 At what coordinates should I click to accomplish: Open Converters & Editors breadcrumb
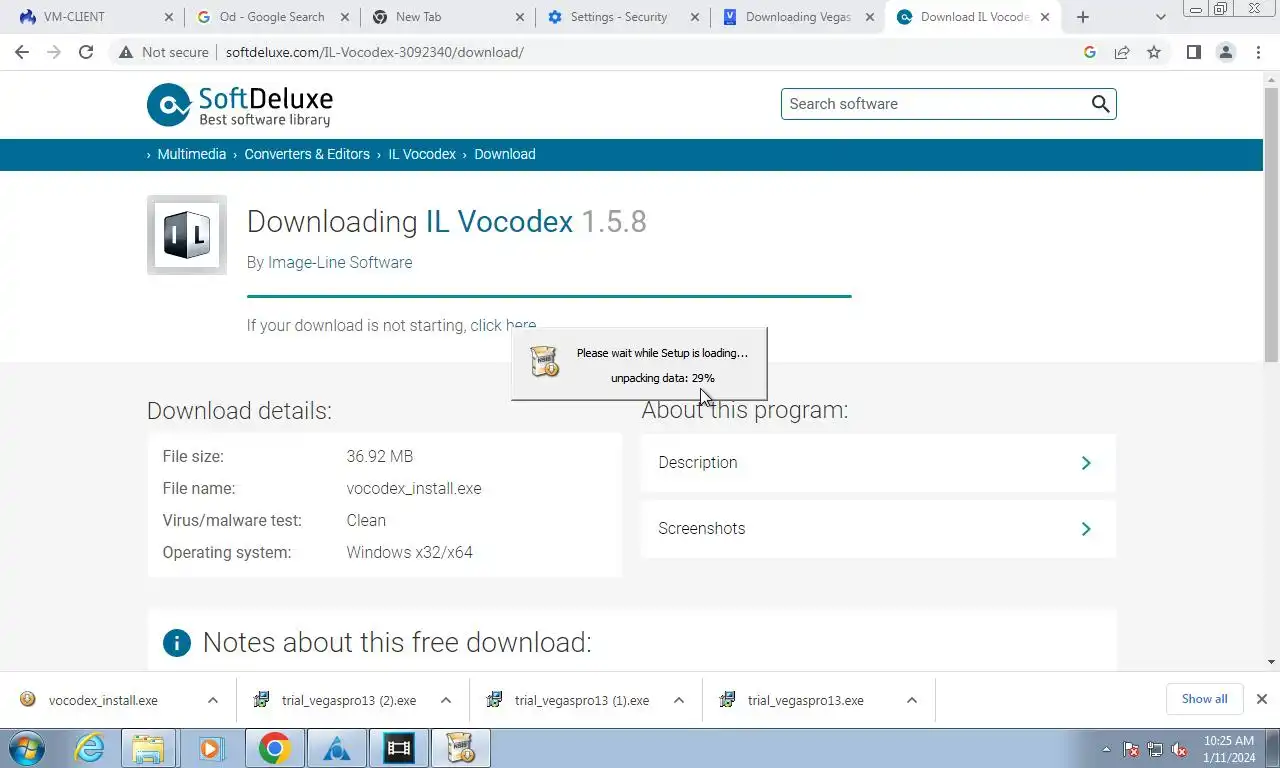click(x=307, y=154)
